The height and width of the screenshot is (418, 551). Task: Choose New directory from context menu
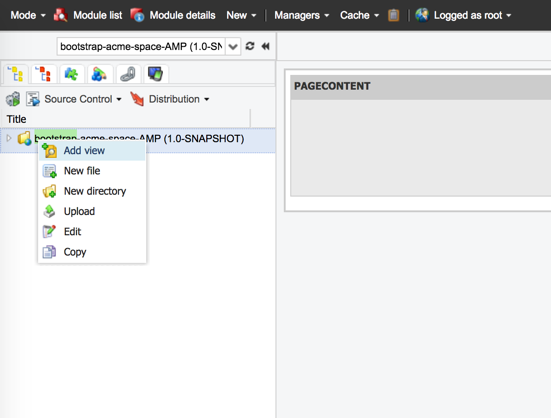(x=92, y=191)
